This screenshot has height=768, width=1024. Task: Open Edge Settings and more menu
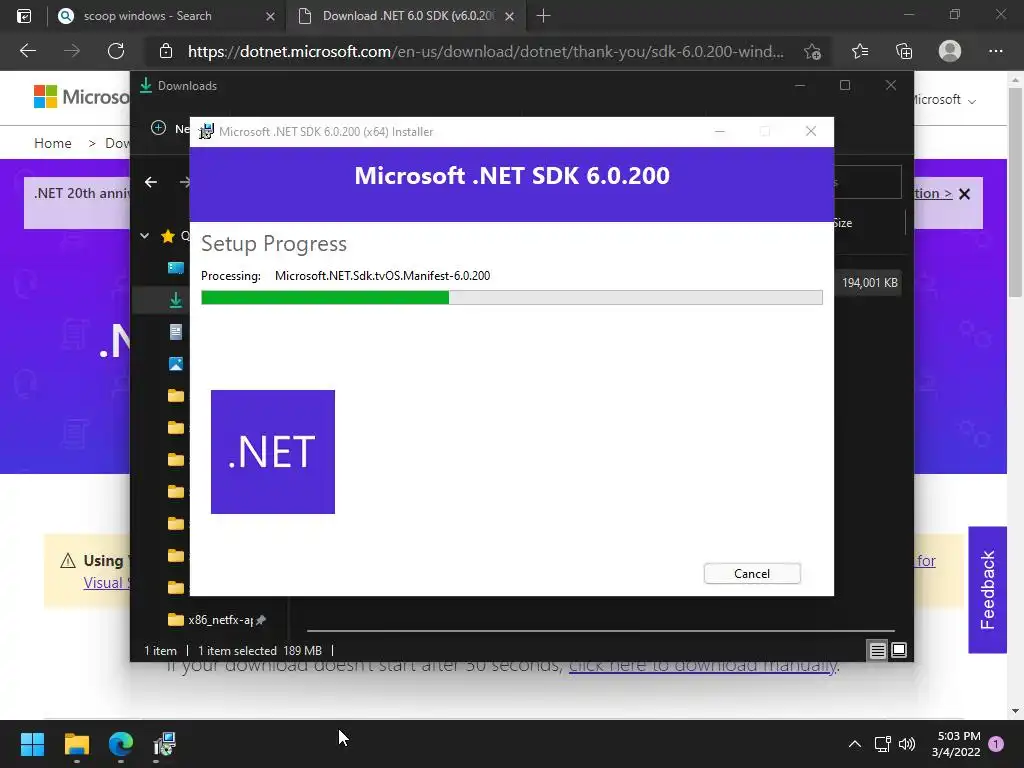pos(995,51)
